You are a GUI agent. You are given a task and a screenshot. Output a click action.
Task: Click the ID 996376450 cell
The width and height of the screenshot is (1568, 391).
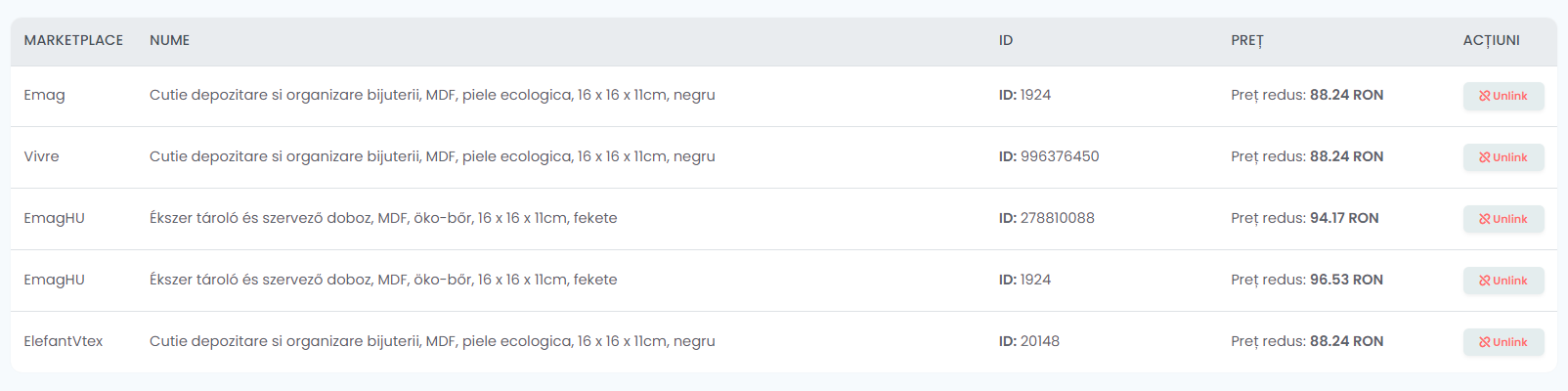tap(1049, 156)
